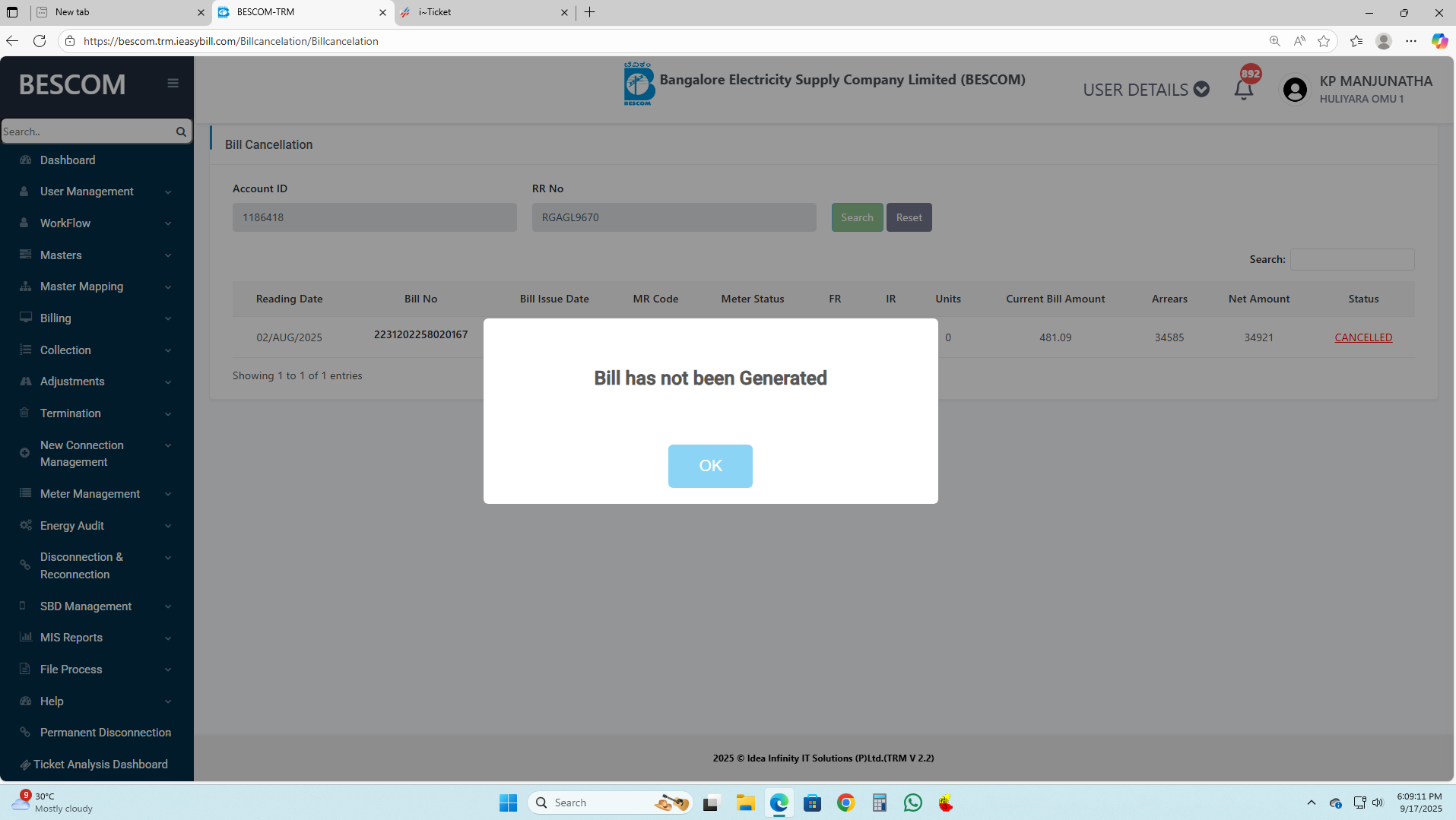Open the browser favorites list icon
The width and height of the screenshot is (1456, 820).
point(1356,41)
